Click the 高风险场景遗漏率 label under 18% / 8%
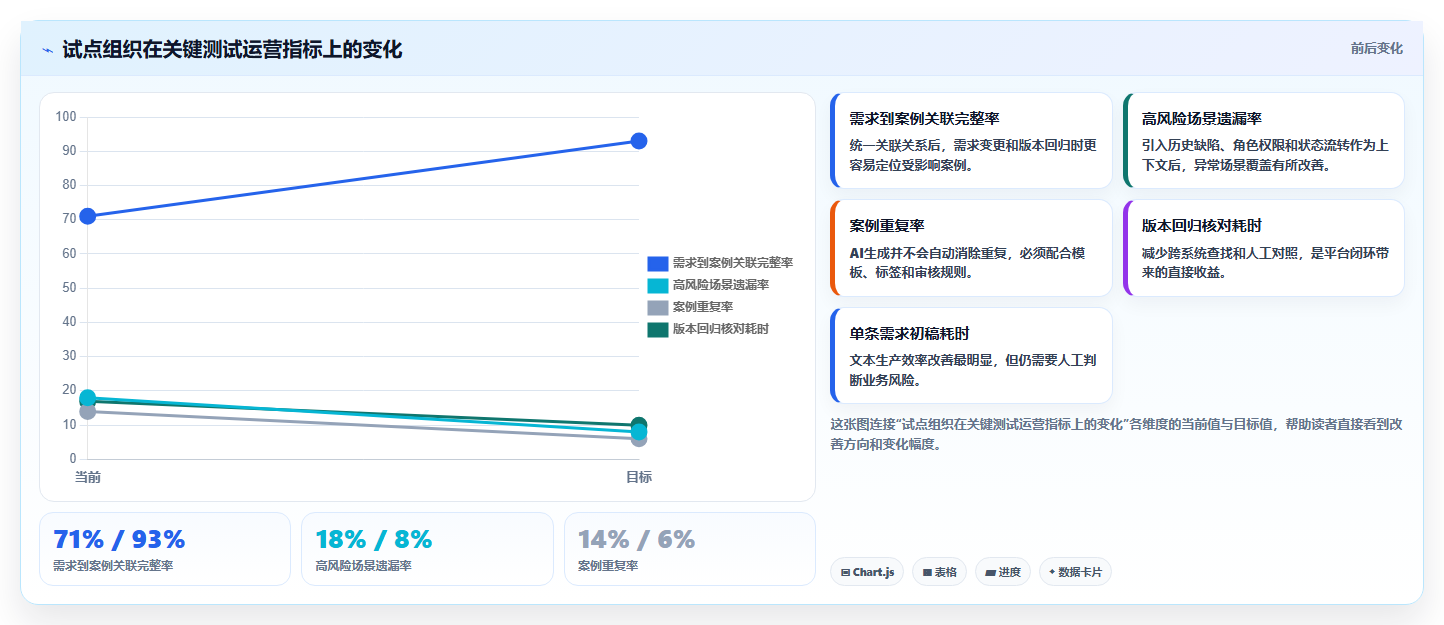1444x625 pixels. (363, 566)
